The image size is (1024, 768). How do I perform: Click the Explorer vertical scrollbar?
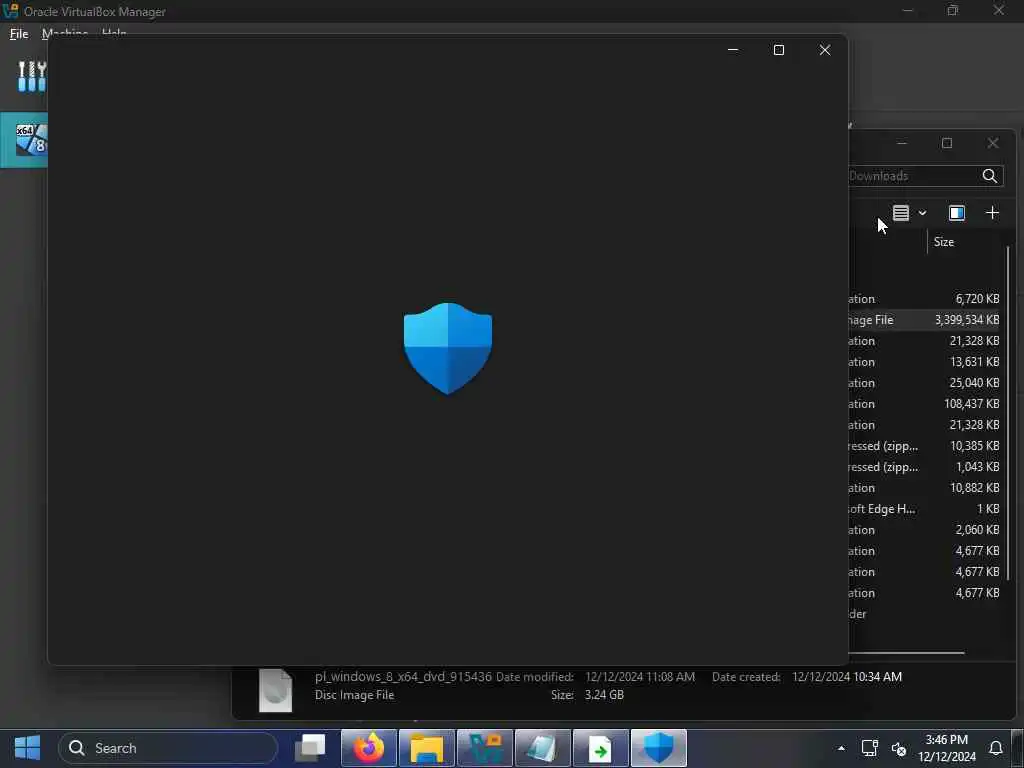click(x=1009, y=413)
